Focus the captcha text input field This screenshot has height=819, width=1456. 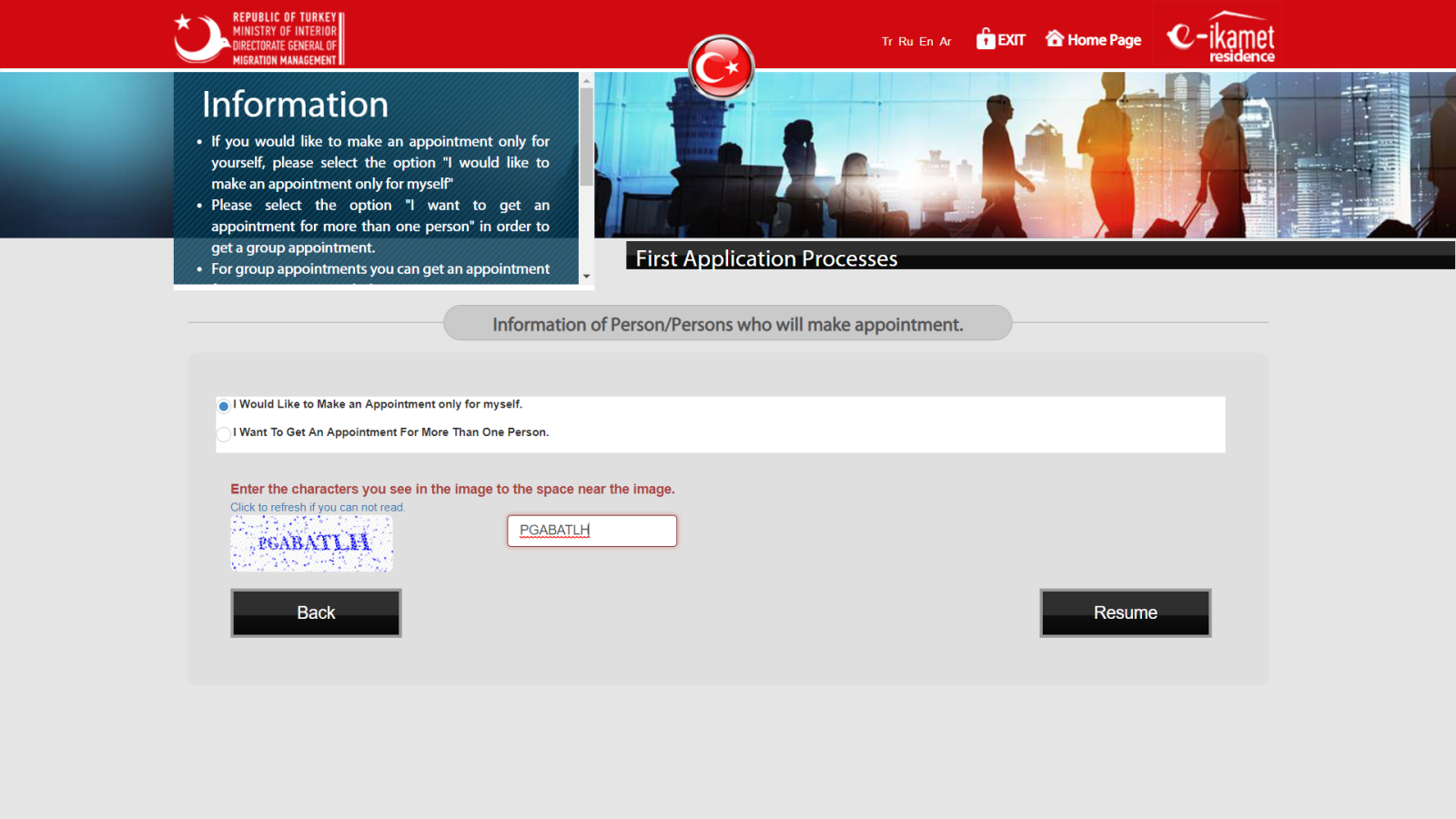point(591,531)
